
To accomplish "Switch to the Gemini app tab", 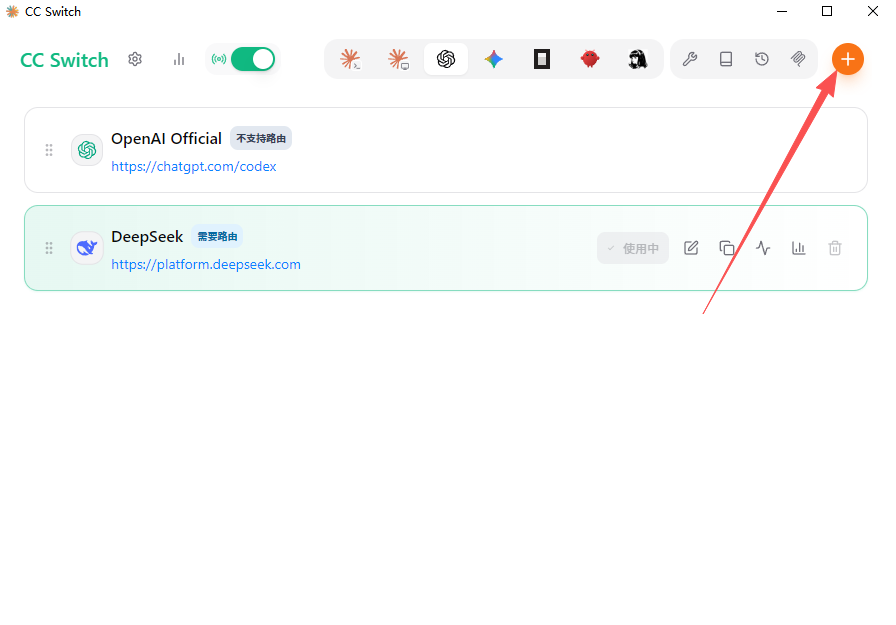I will [494, 59].
